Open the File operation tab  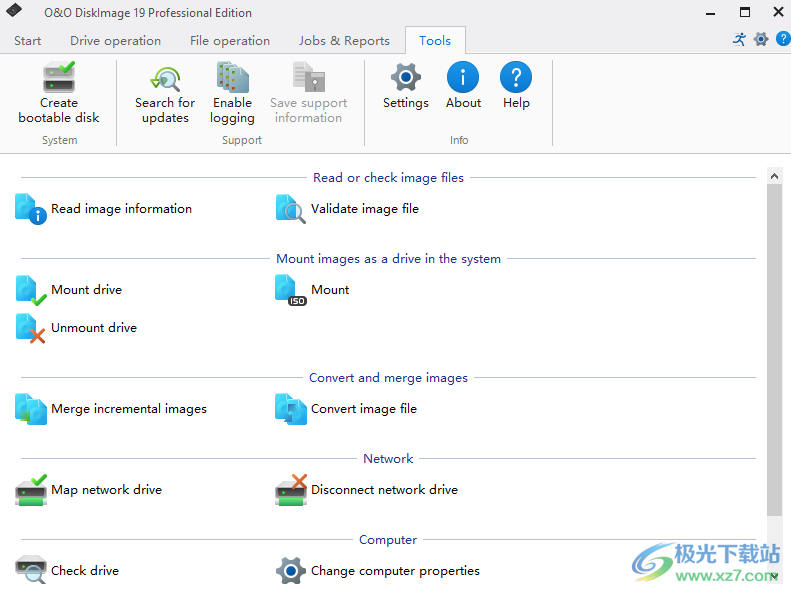230,41
